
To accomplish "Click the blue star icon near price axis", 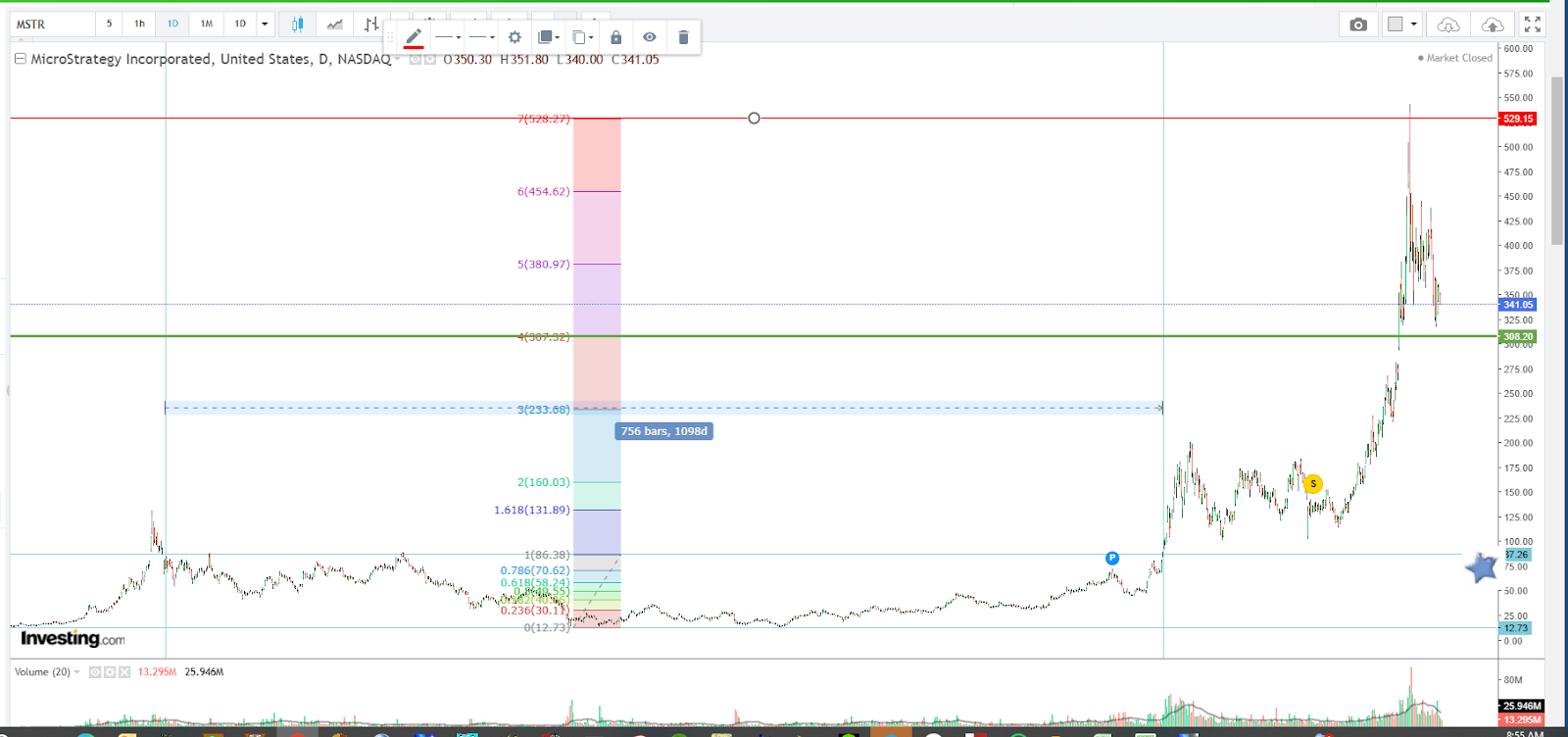I will 1482,566.
